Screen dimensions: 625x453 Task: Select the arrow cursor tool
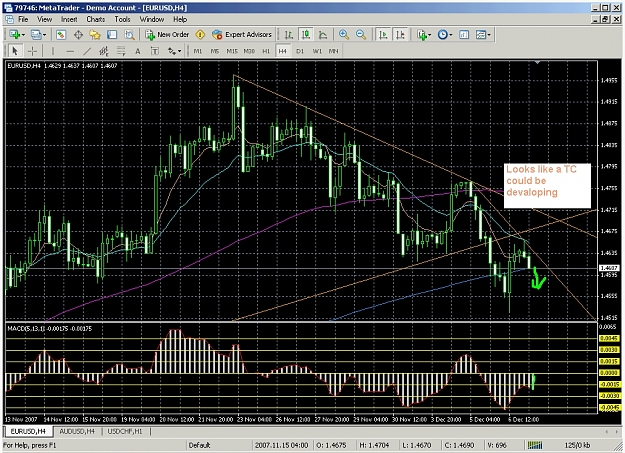point(15,51)
